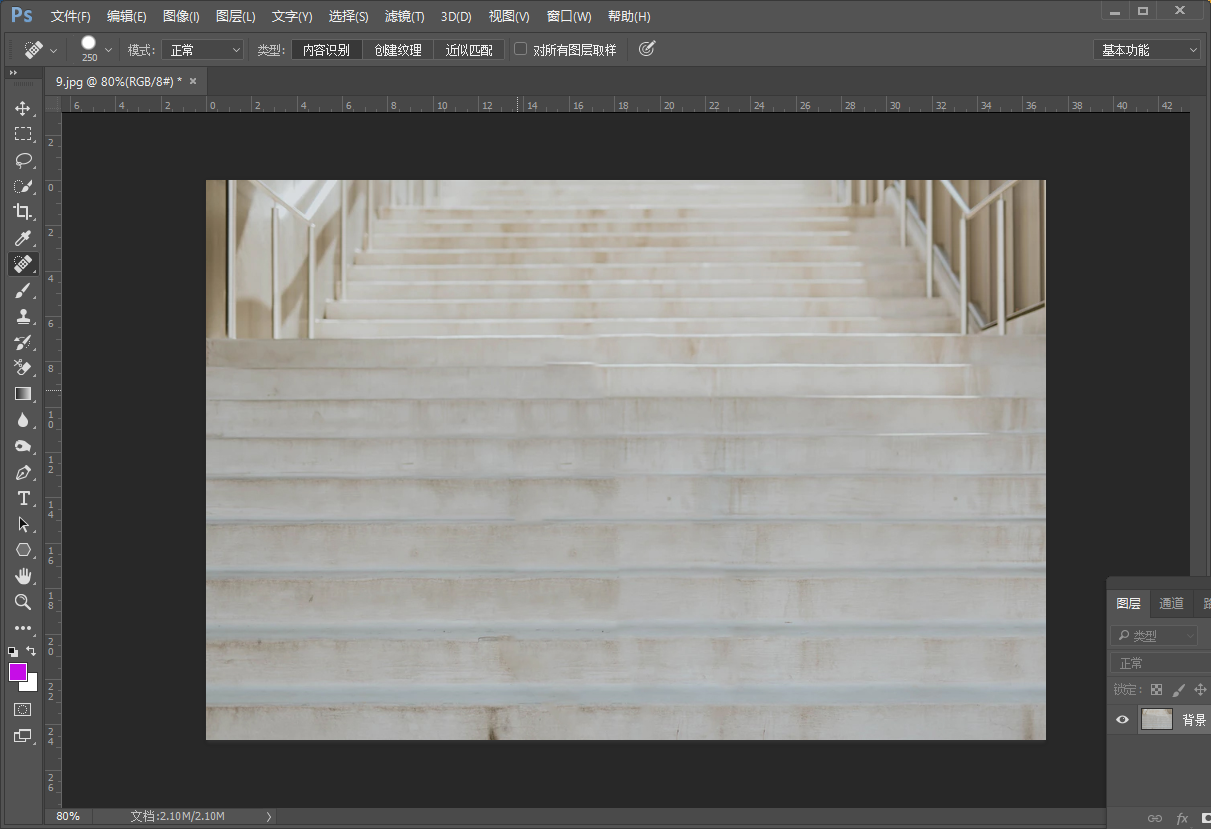
Task: Open the 图像(I) menu
Action: pyautogui.click(x=181, y=17)
